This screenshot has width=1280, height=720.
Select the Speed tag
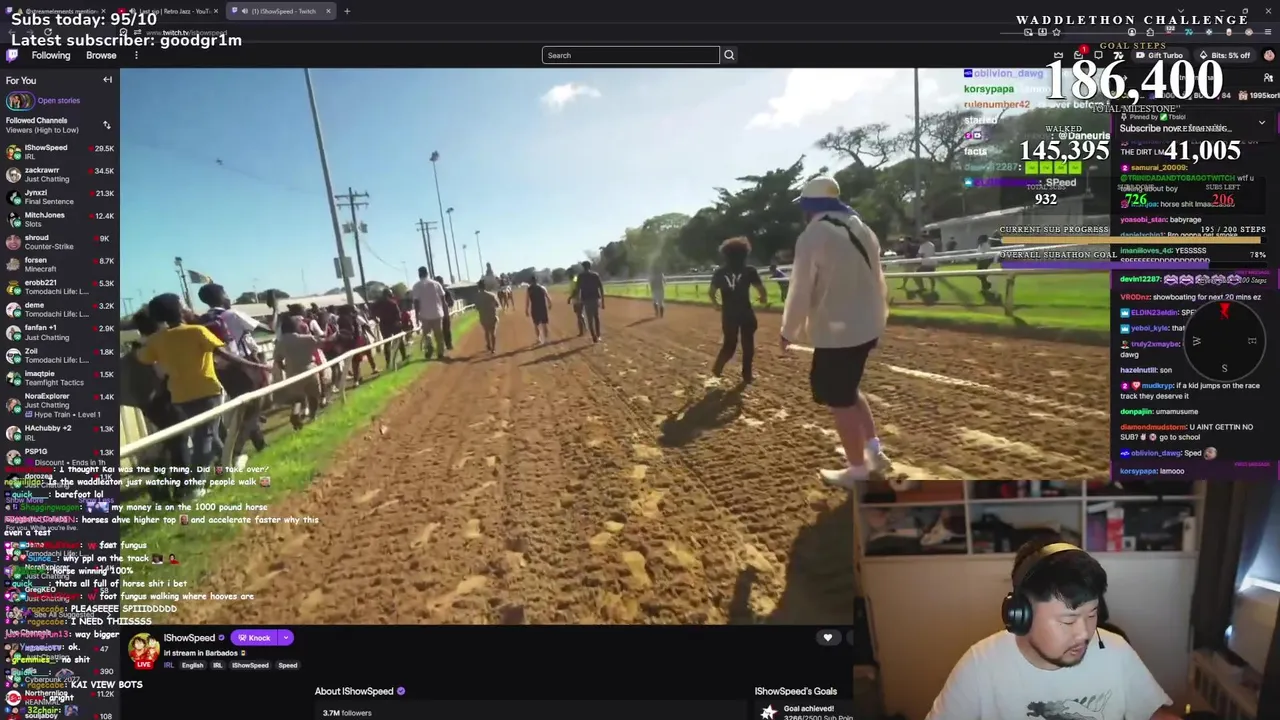[288, 665]
